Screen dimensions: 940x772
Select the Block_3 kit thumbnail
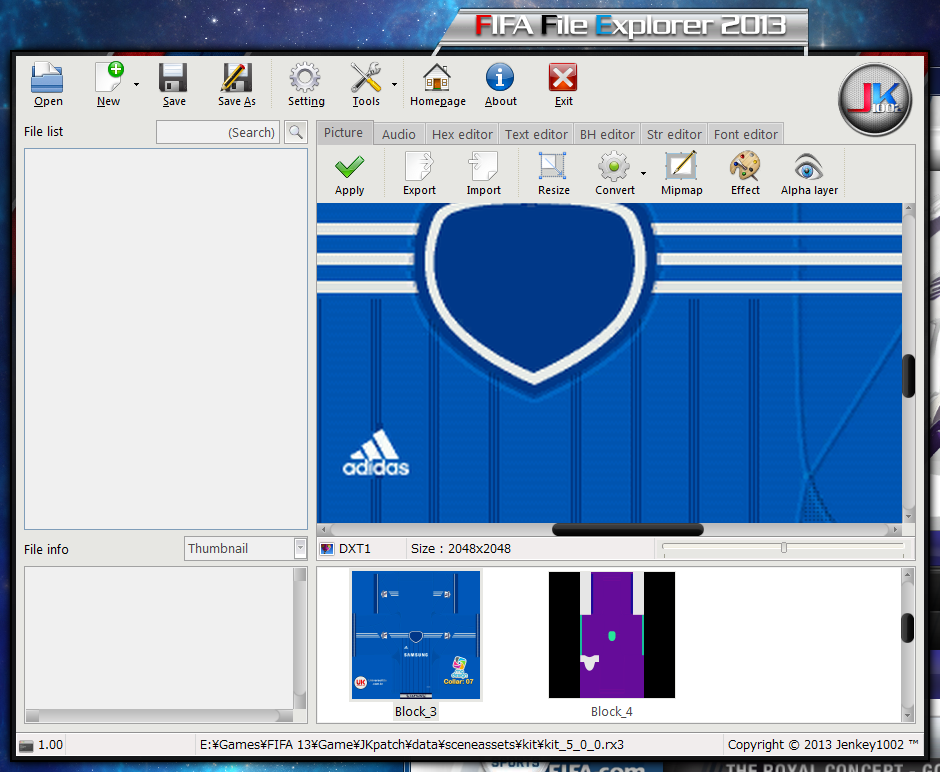click(x=416, y=635)
